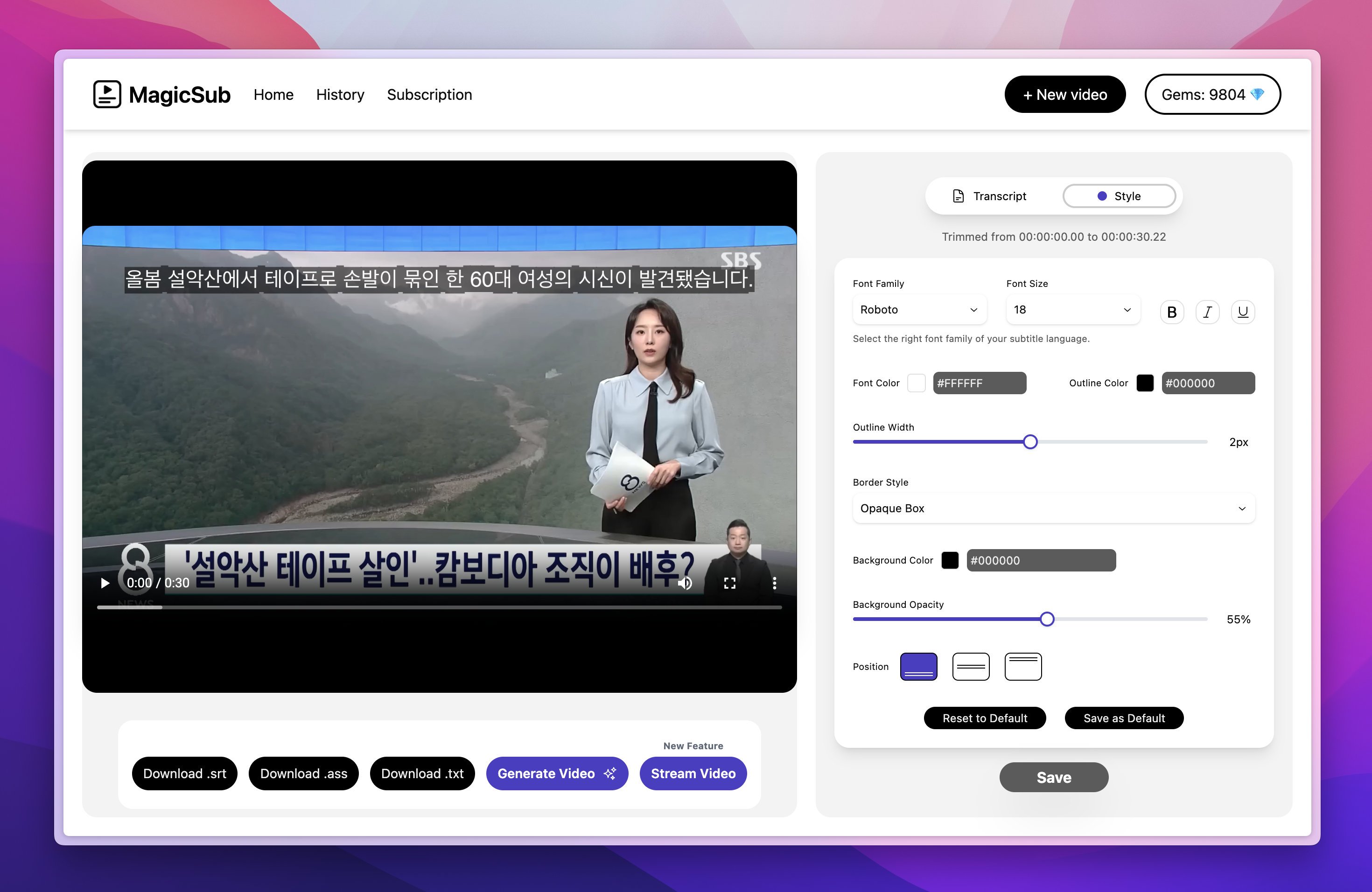Download the .srt subtitle file
The height and width of the screenshot is (892, 1372).
tap(184, 774)
